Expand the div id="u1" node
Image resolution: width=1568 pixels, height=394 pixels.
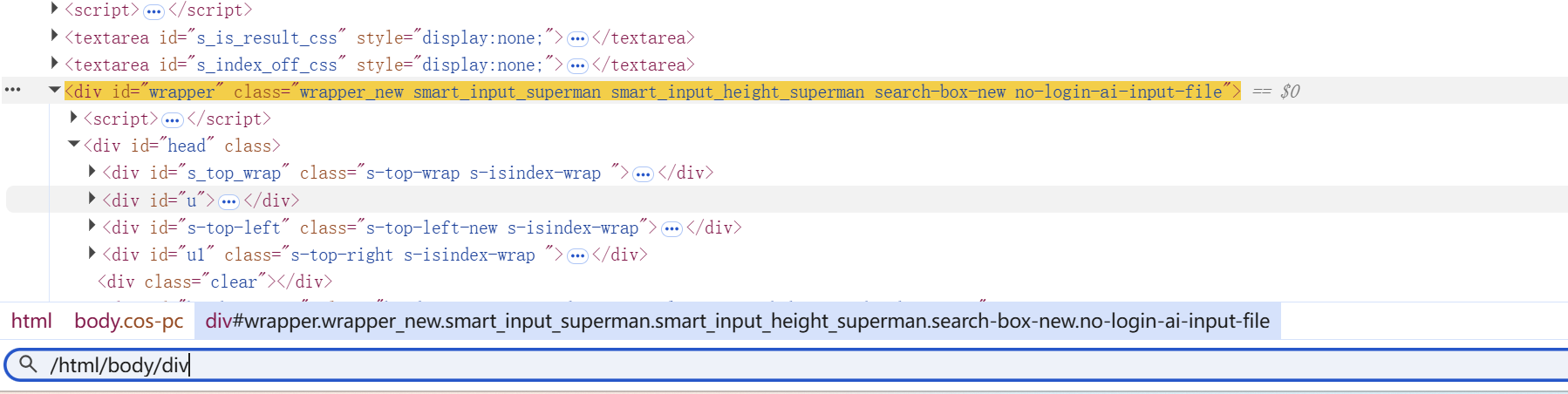92,253
